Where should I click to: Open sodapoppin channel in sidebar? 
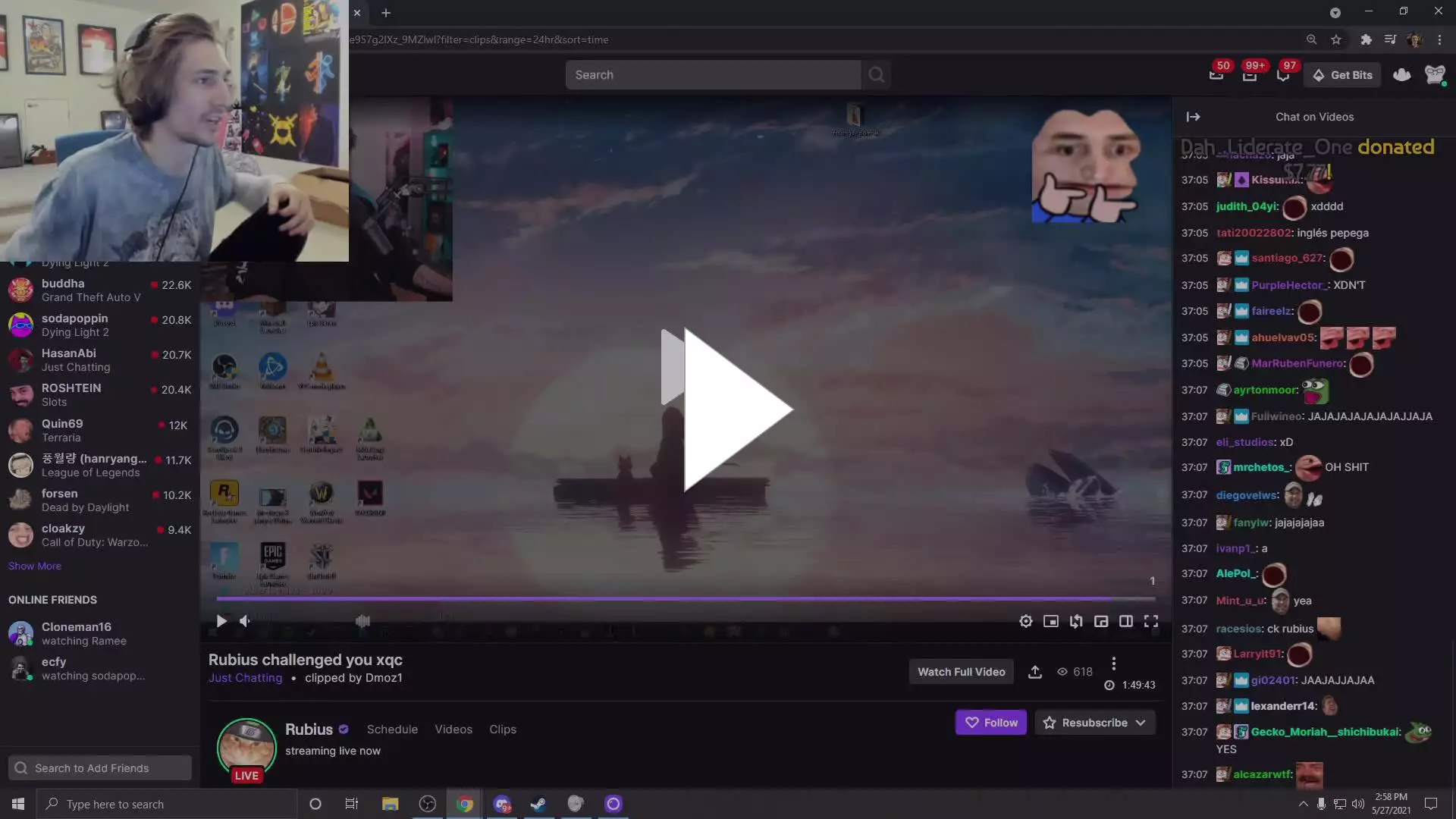pyautogui.click(x=99, y=325)
